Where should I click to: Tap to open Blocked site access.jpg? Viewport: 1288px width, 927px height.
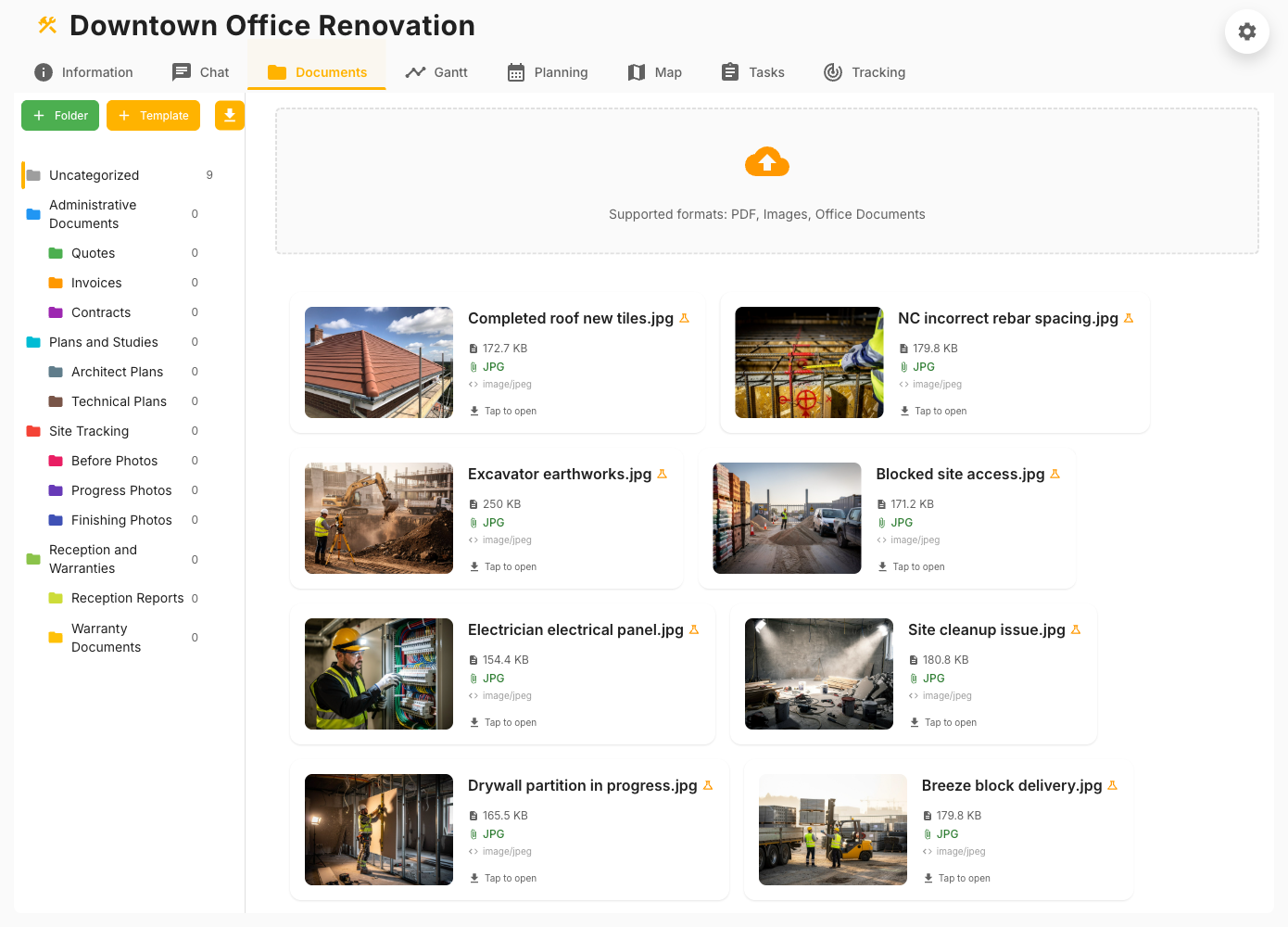point(911,565)
